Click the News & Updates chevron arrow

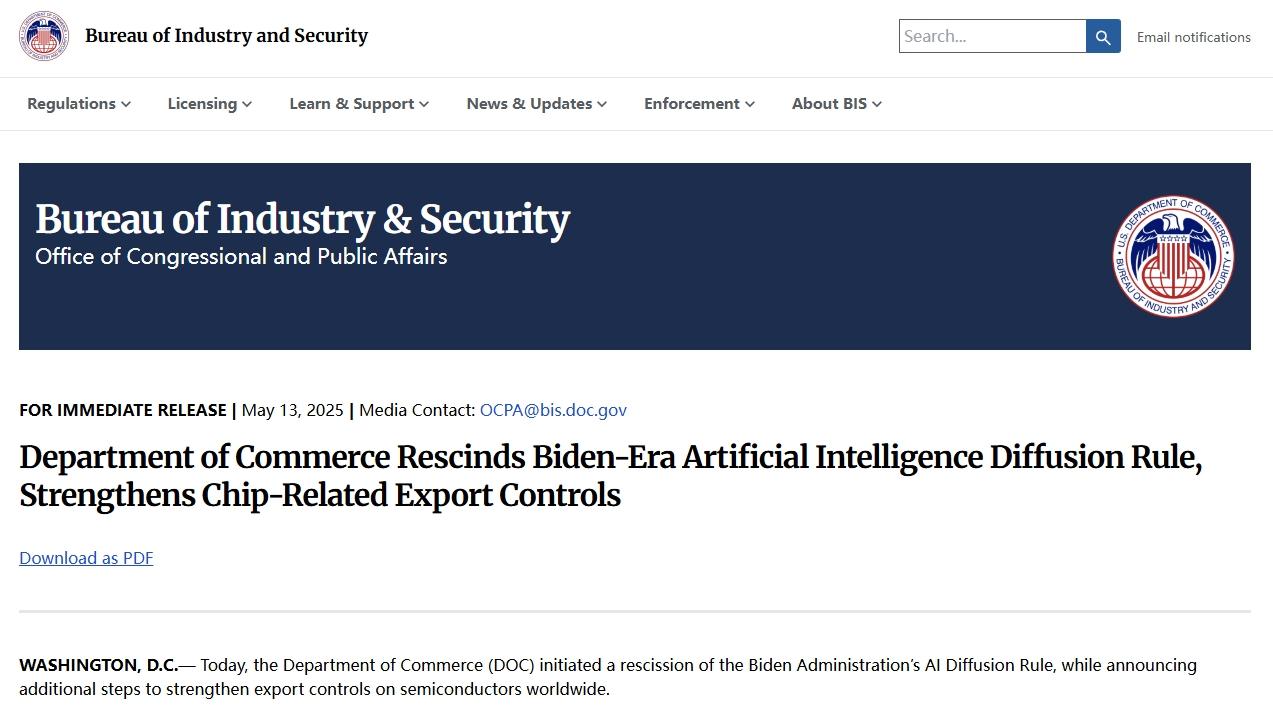pos(602,104)
